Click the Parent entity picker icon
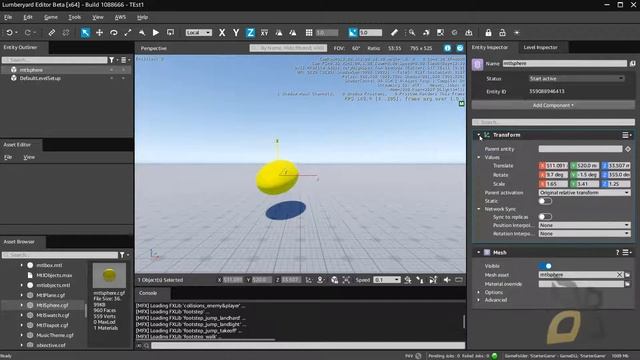The height and width of the screenshot is (360, 640). [628, 149]
